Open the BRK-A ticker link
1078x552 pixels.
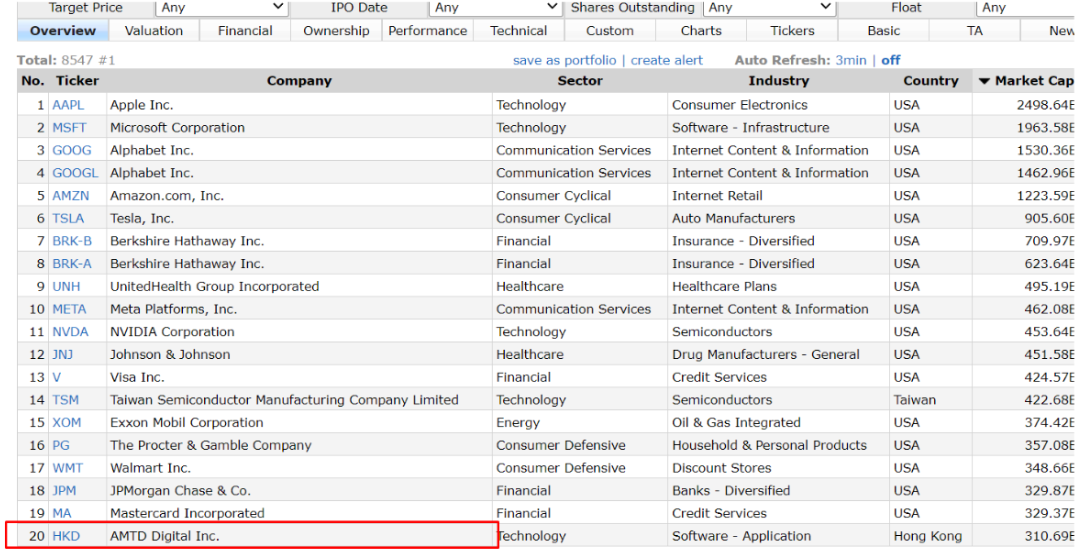click(72, 264)
